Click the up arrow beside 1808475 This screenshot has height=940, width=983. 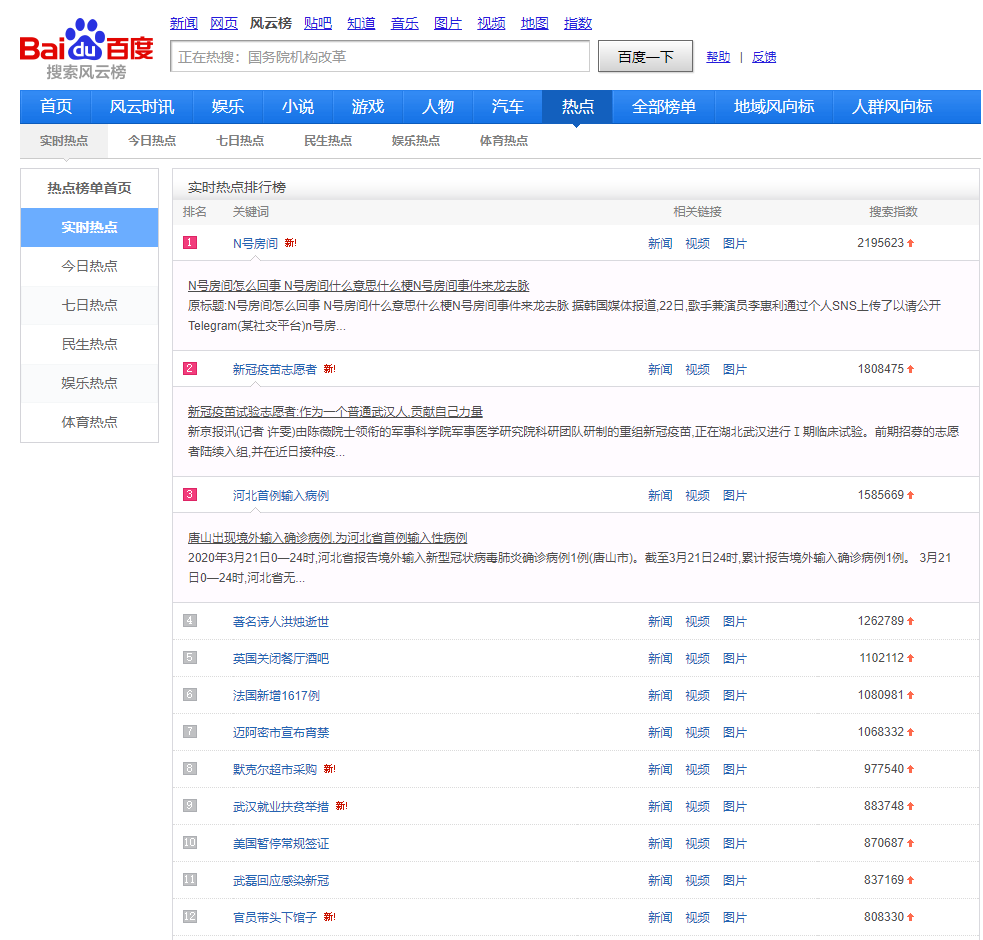910,369
